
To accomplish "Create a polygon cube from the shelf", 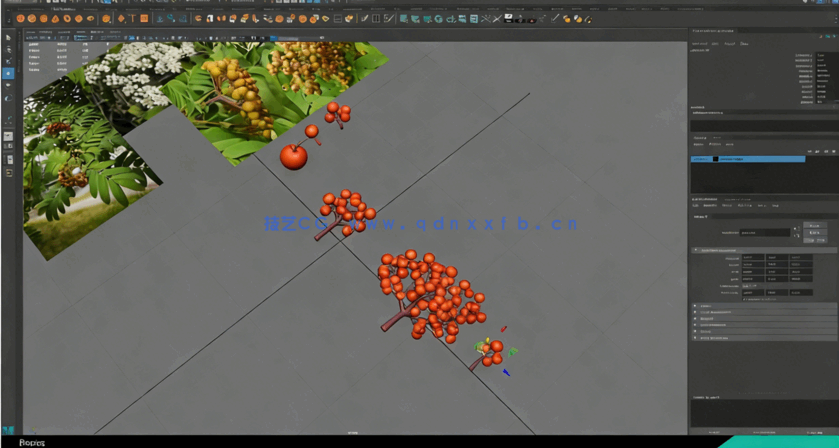I will (x=32, y=19).
